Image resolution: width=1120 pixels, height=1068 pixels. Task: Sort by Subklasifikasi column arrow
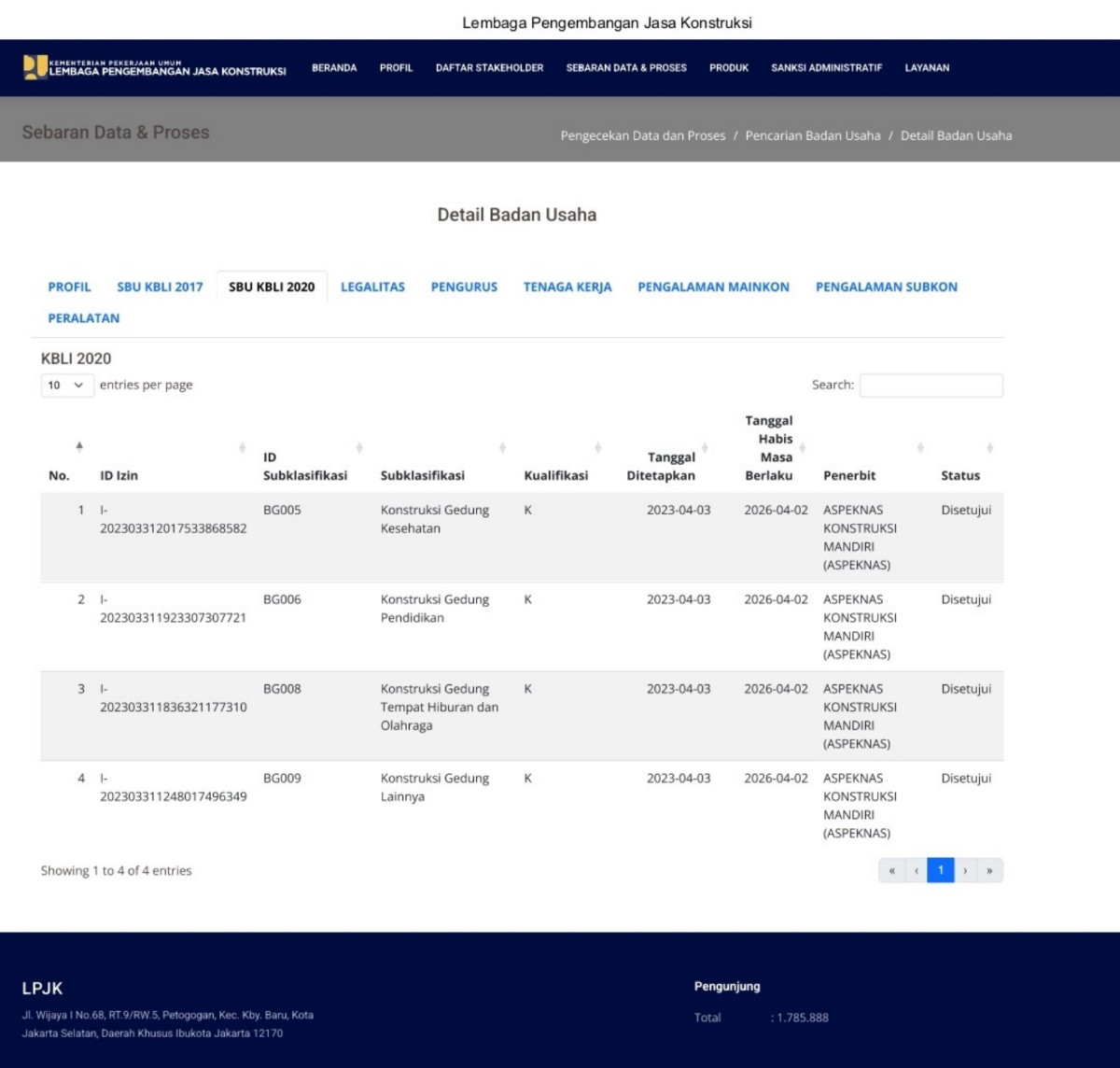[x=502, y=448]
